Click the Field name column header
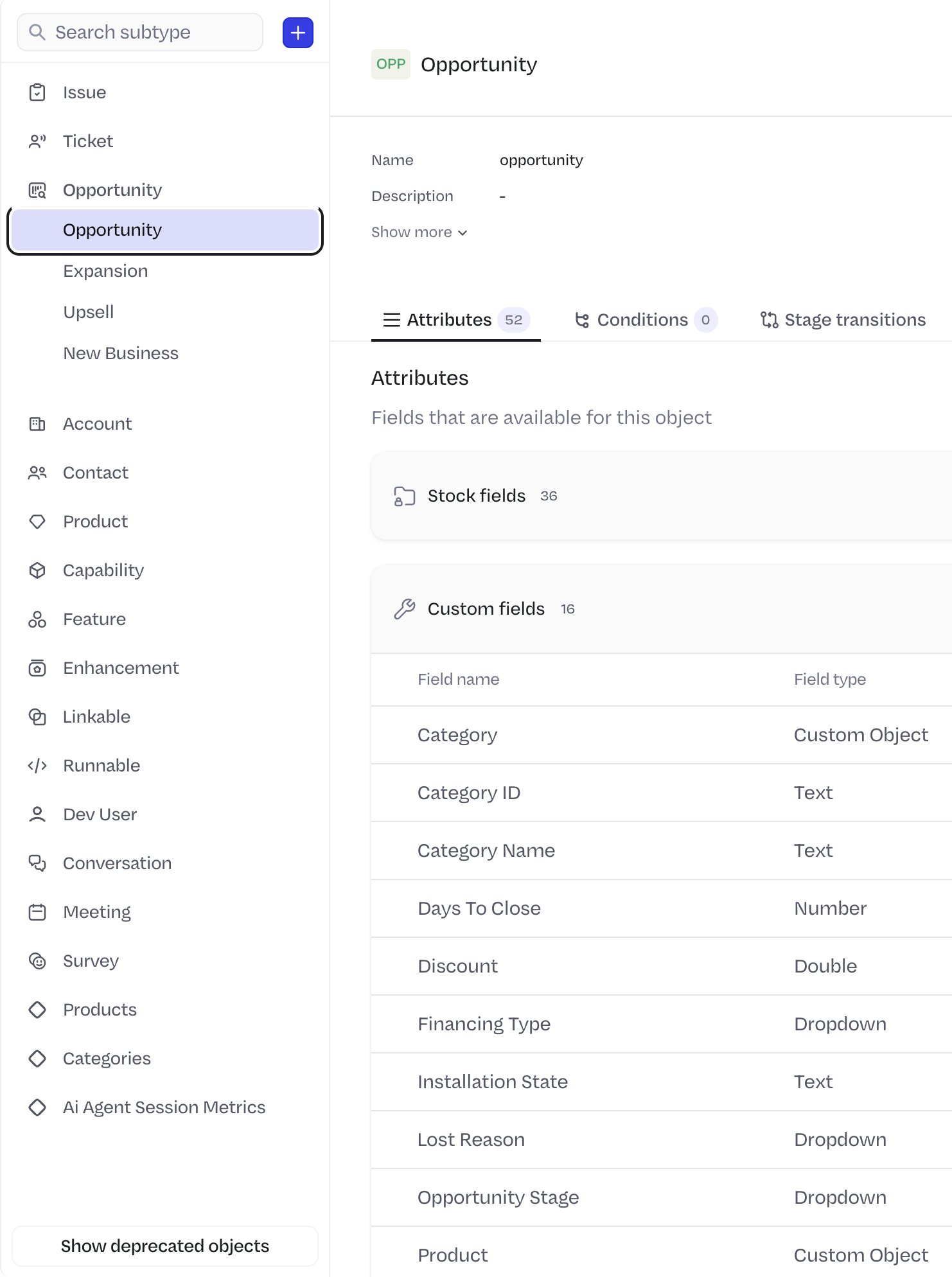The width and height of the screenshot is (952, 1277). click(x=458, y=680)
